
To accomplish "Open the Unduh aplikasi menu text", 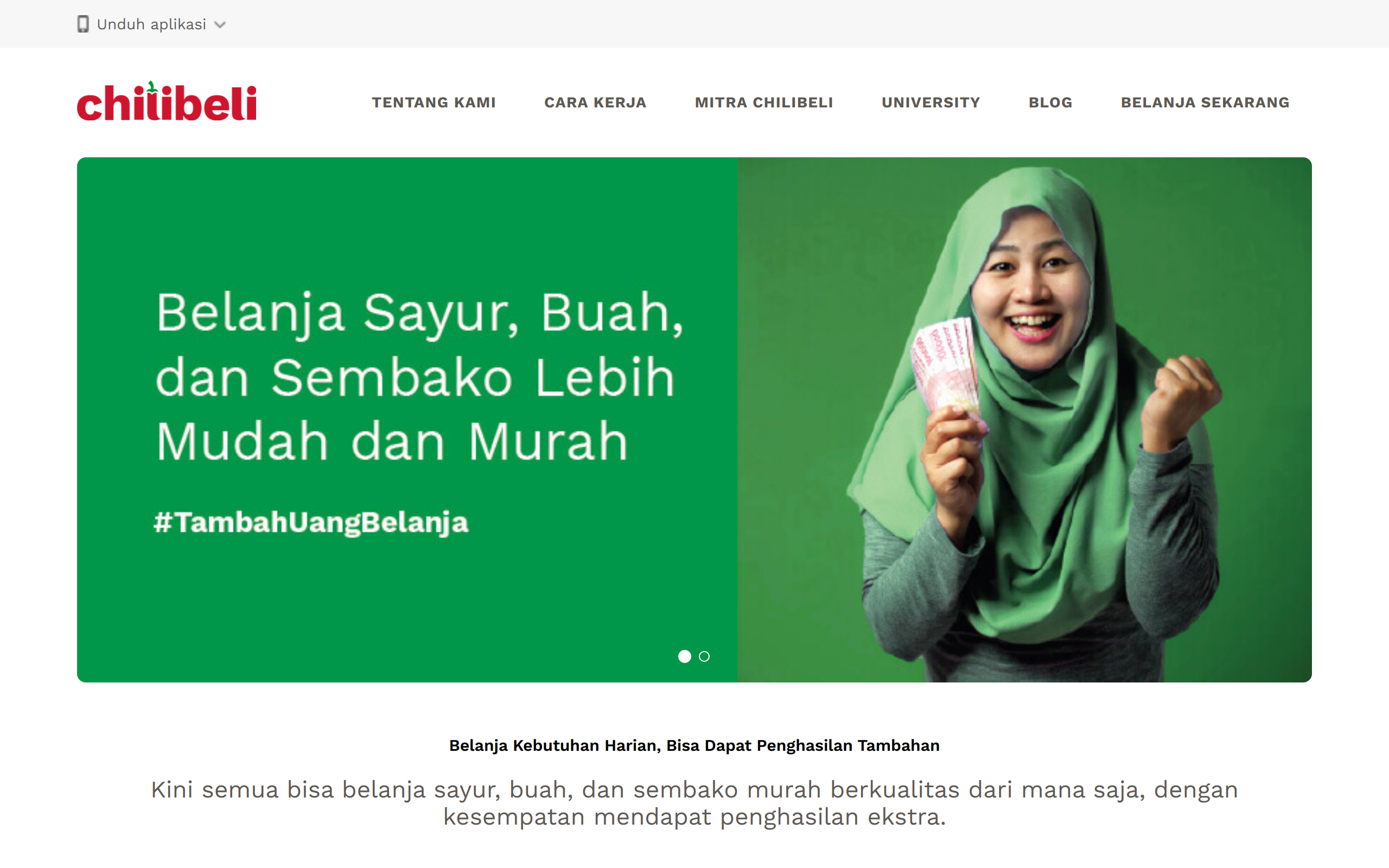I will (151, 24).
